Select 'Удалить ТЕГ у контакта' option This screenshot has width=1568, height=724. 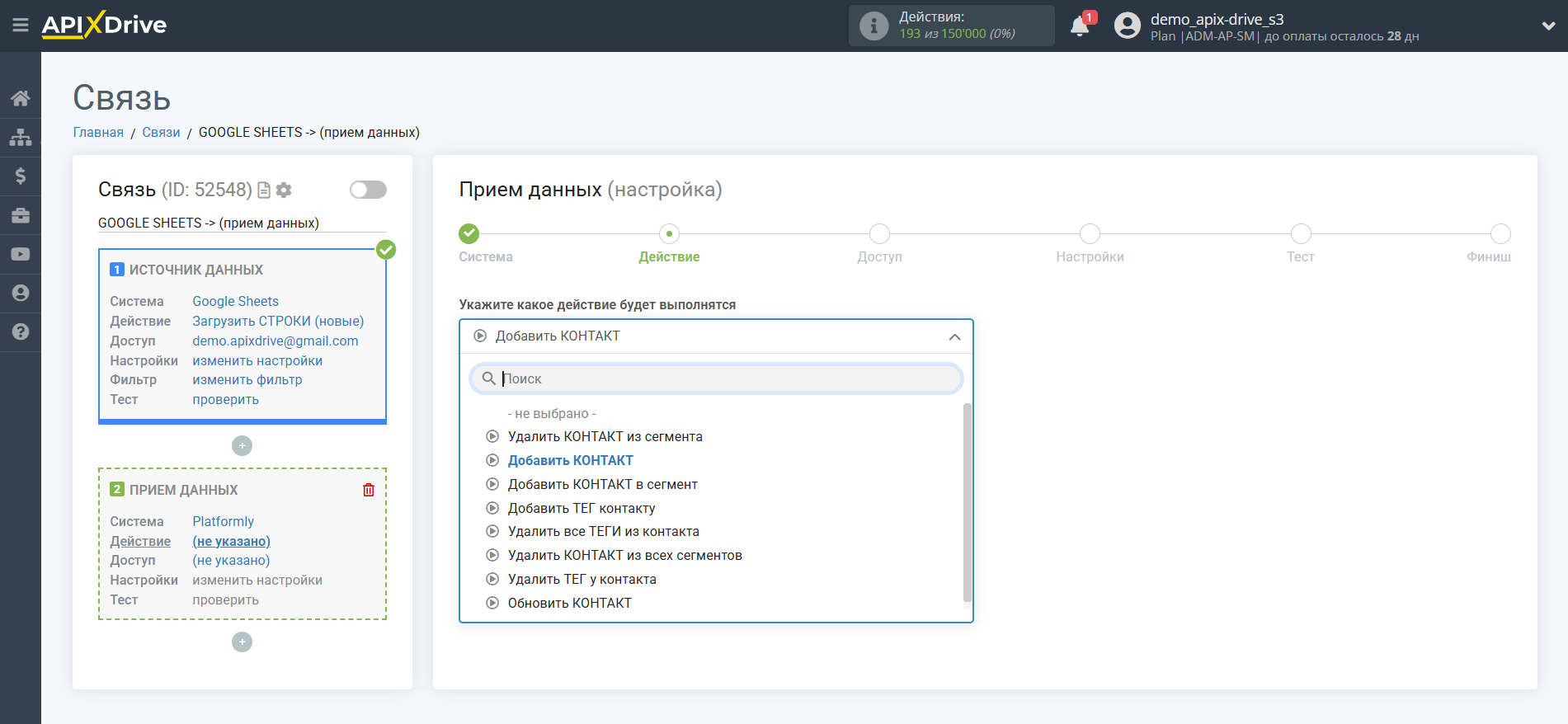pyautogui.click(x=582, y=579)
